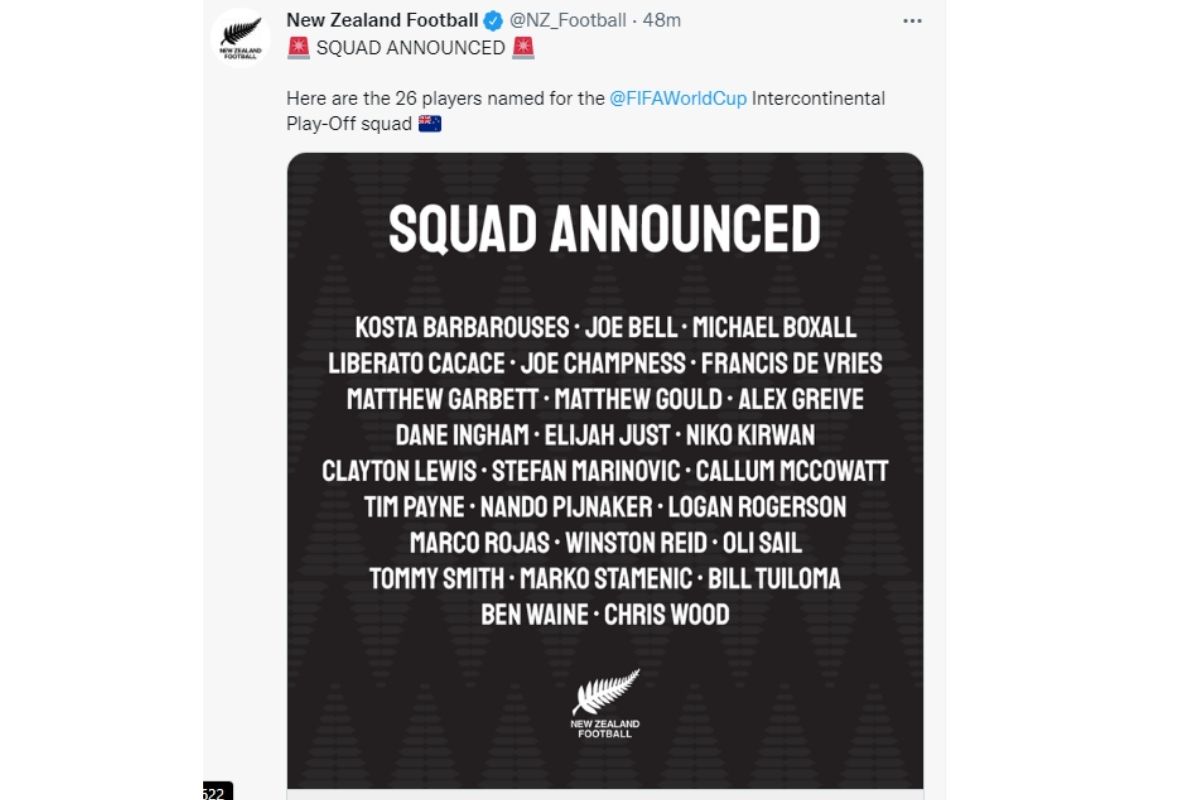1200x800 pixels.
Task: Open the tweet via the 48m timestamp
Action: [663, 21]
